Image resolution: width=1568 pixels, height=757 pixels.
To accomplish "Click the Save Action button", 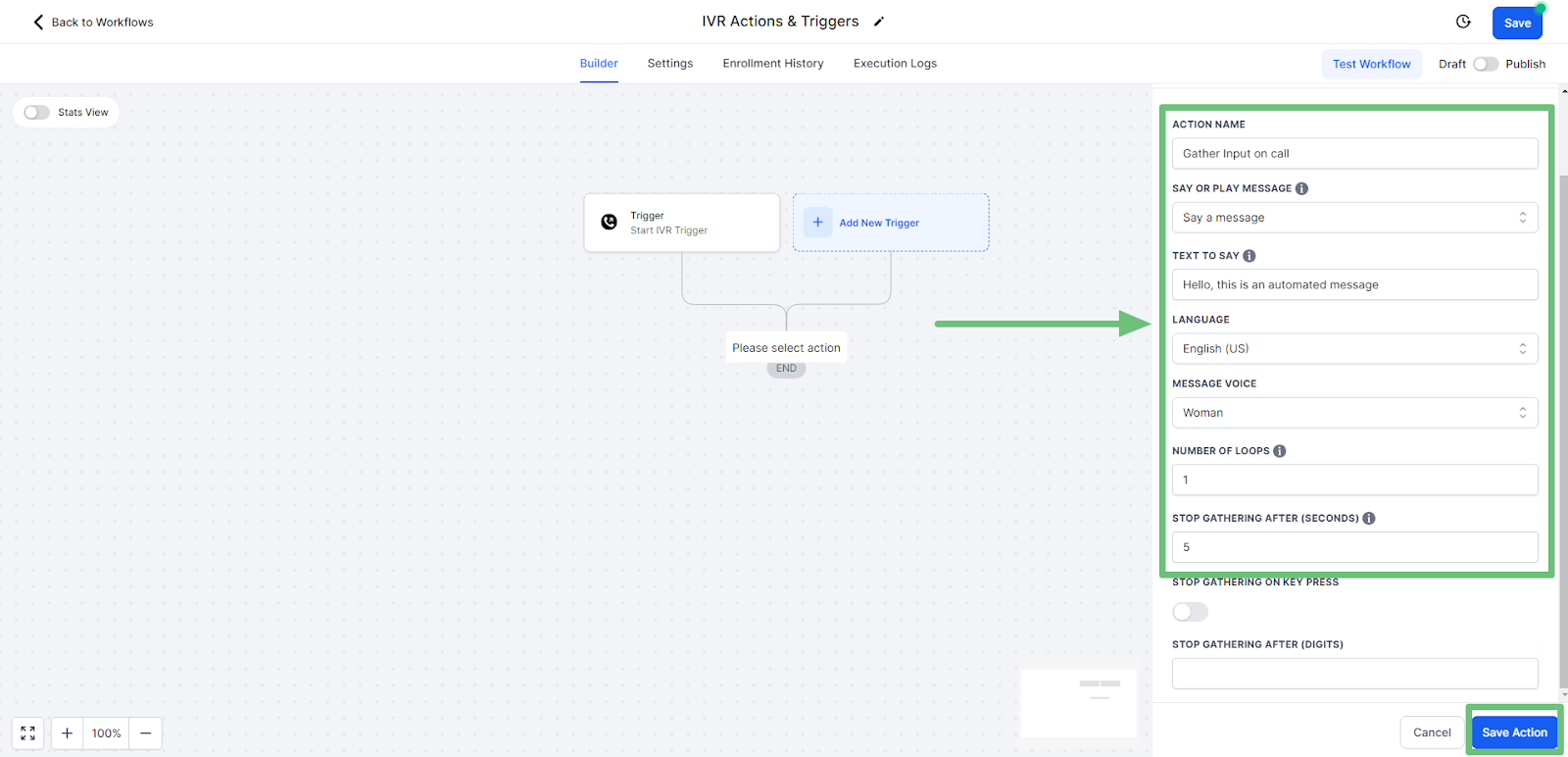I will 1514,732.
